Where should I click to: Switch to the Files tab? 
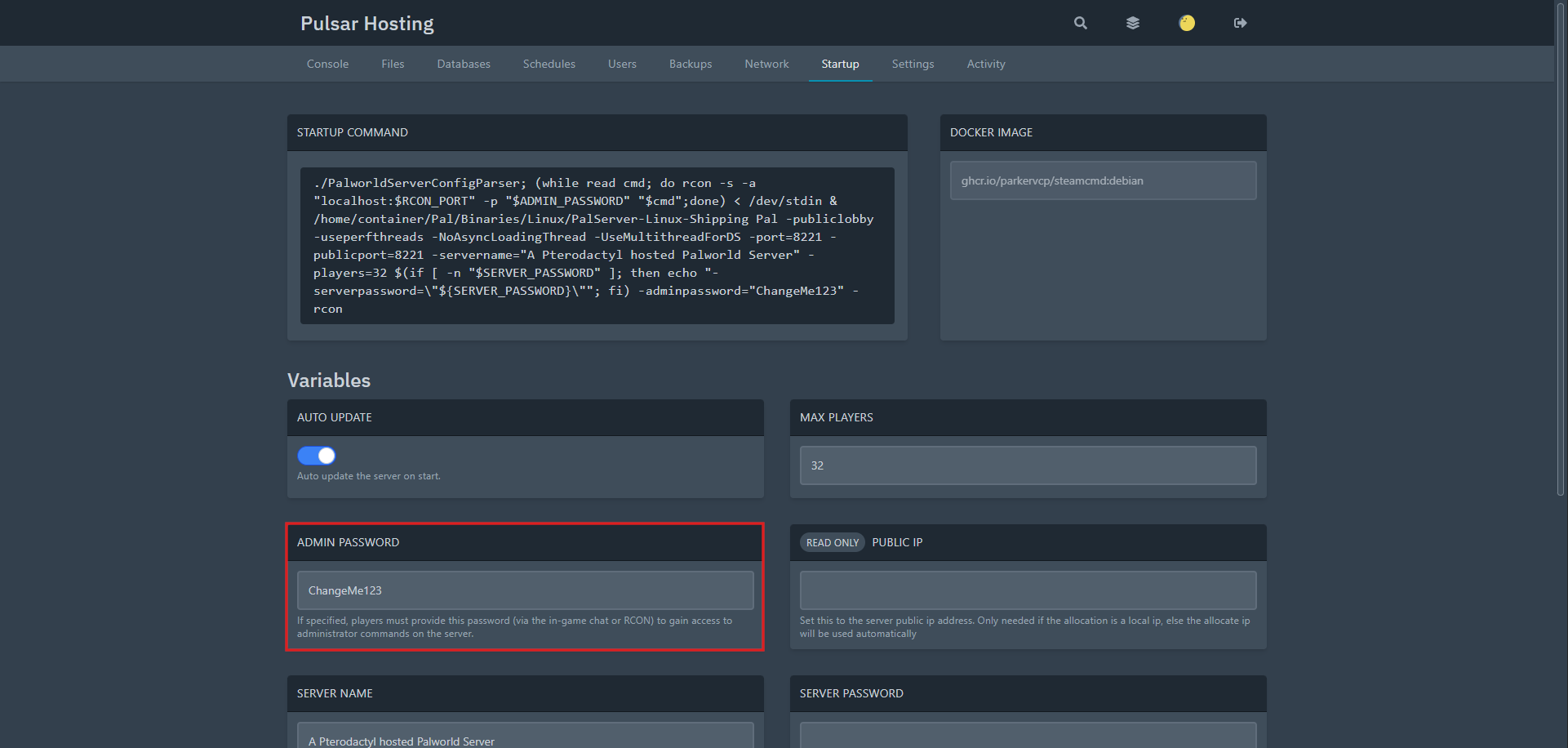pos(393,64)
